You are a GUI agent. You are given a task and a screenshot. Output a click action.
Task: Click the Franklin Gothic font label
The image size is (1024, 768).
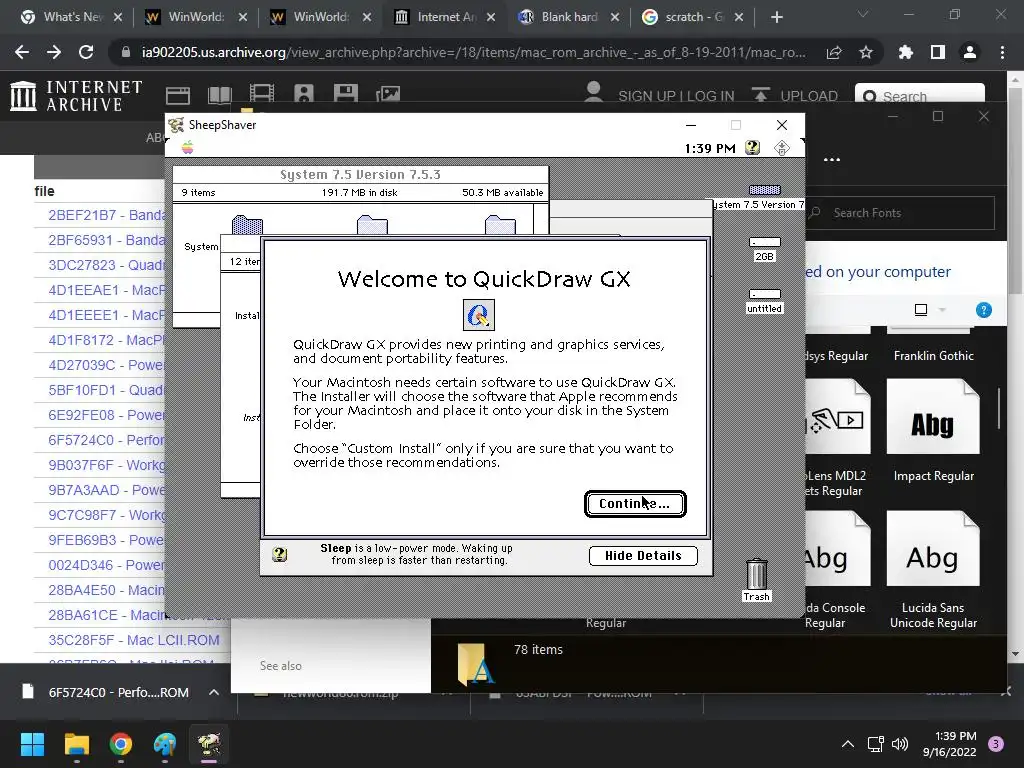933,356
